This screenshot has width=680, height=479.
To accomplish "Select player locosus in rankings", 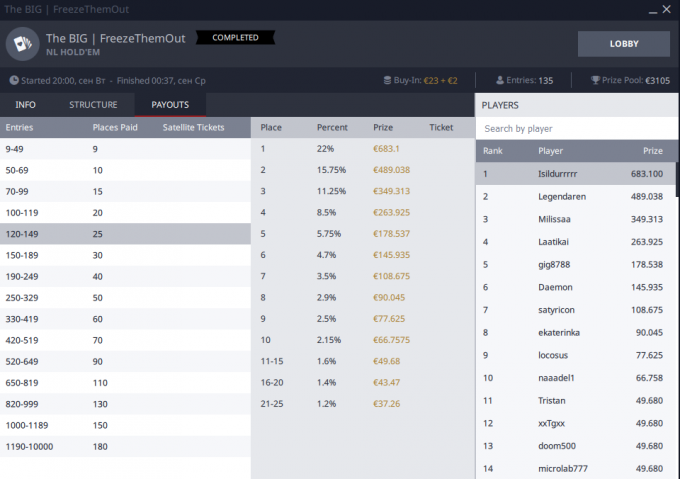I will tap(575, 355).
